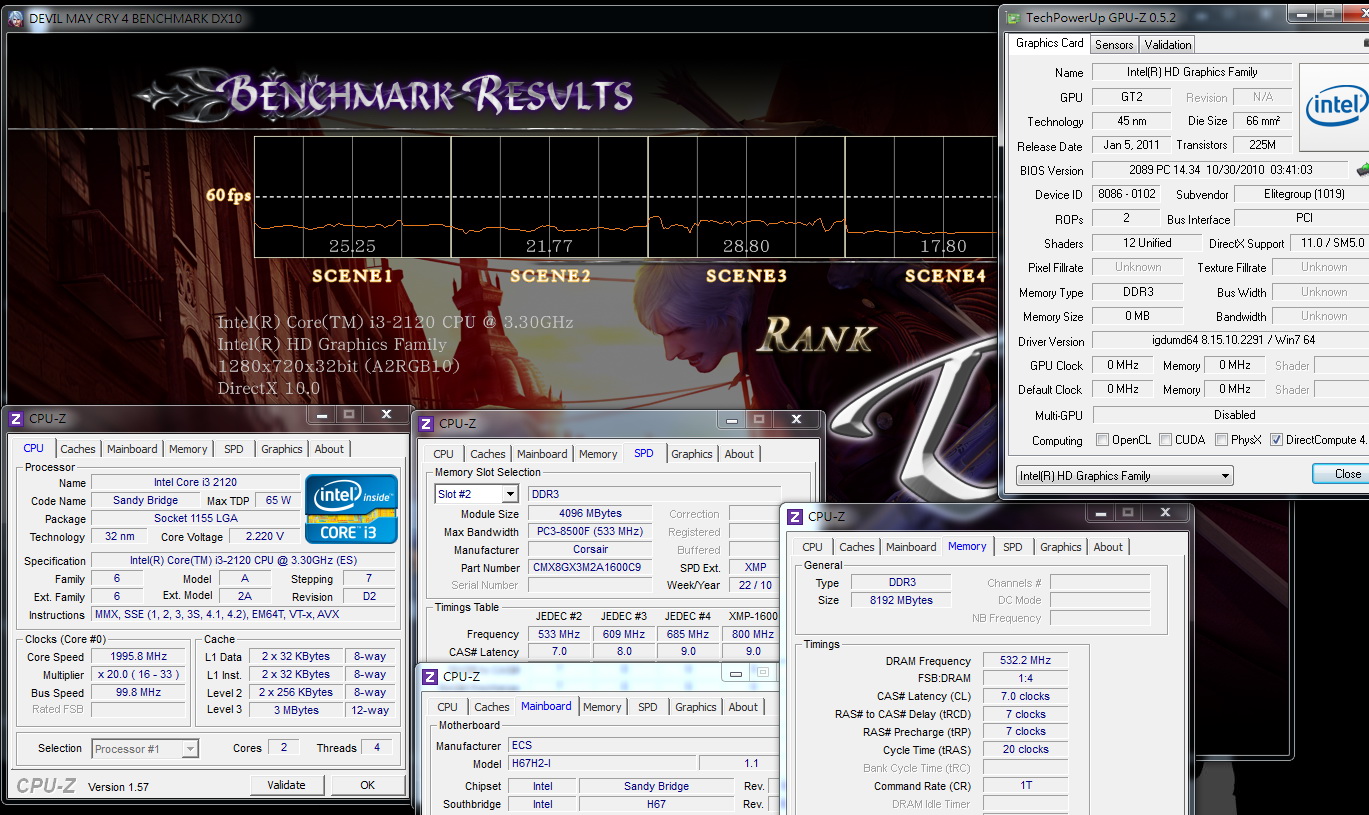This screenshot has width=1369, height=815.
Task: Open About tab in the Memory Slot Selection window
Action: (x=739, y=454)
